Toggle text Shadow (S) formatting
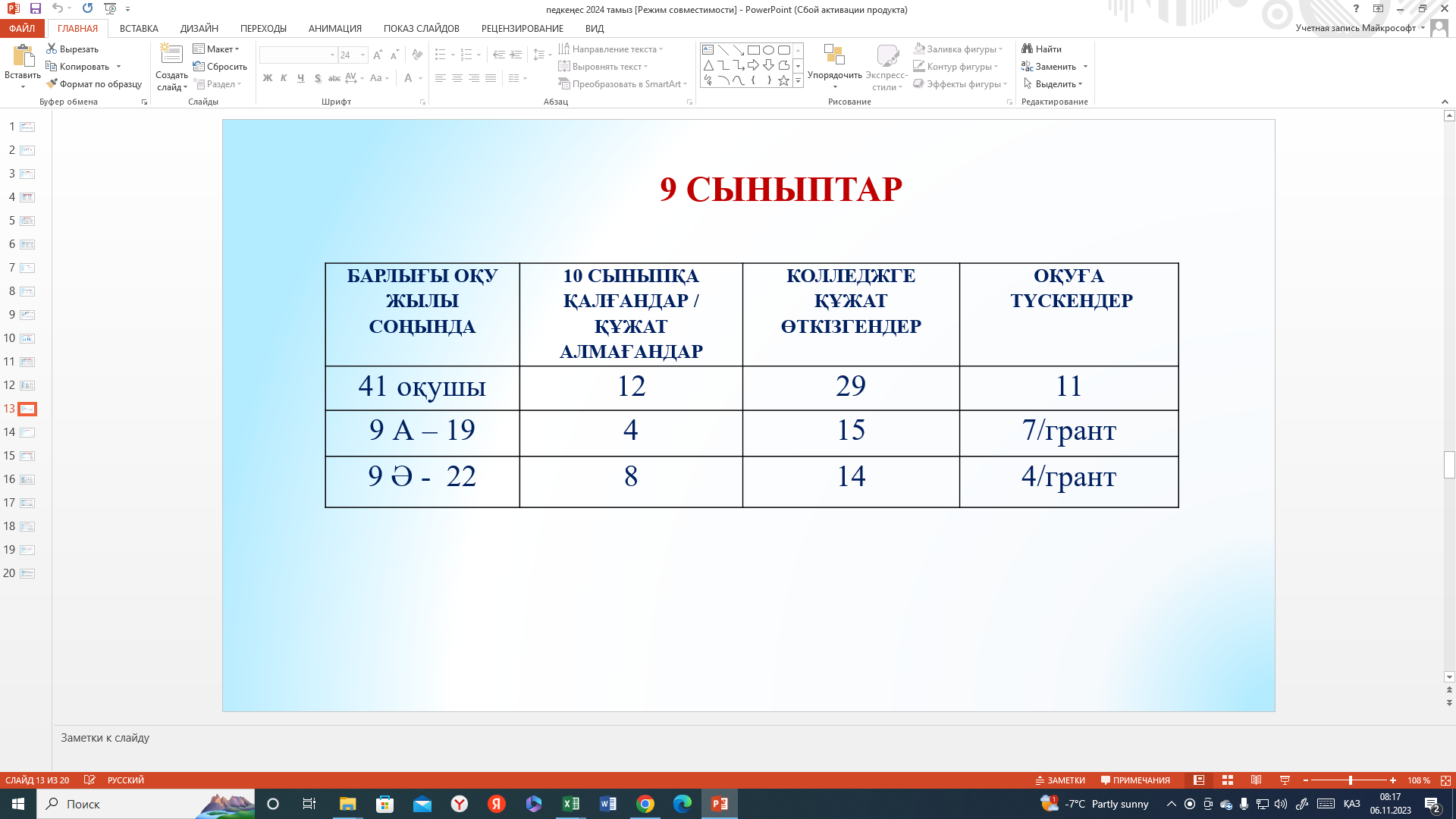 [x=318, y=78]
